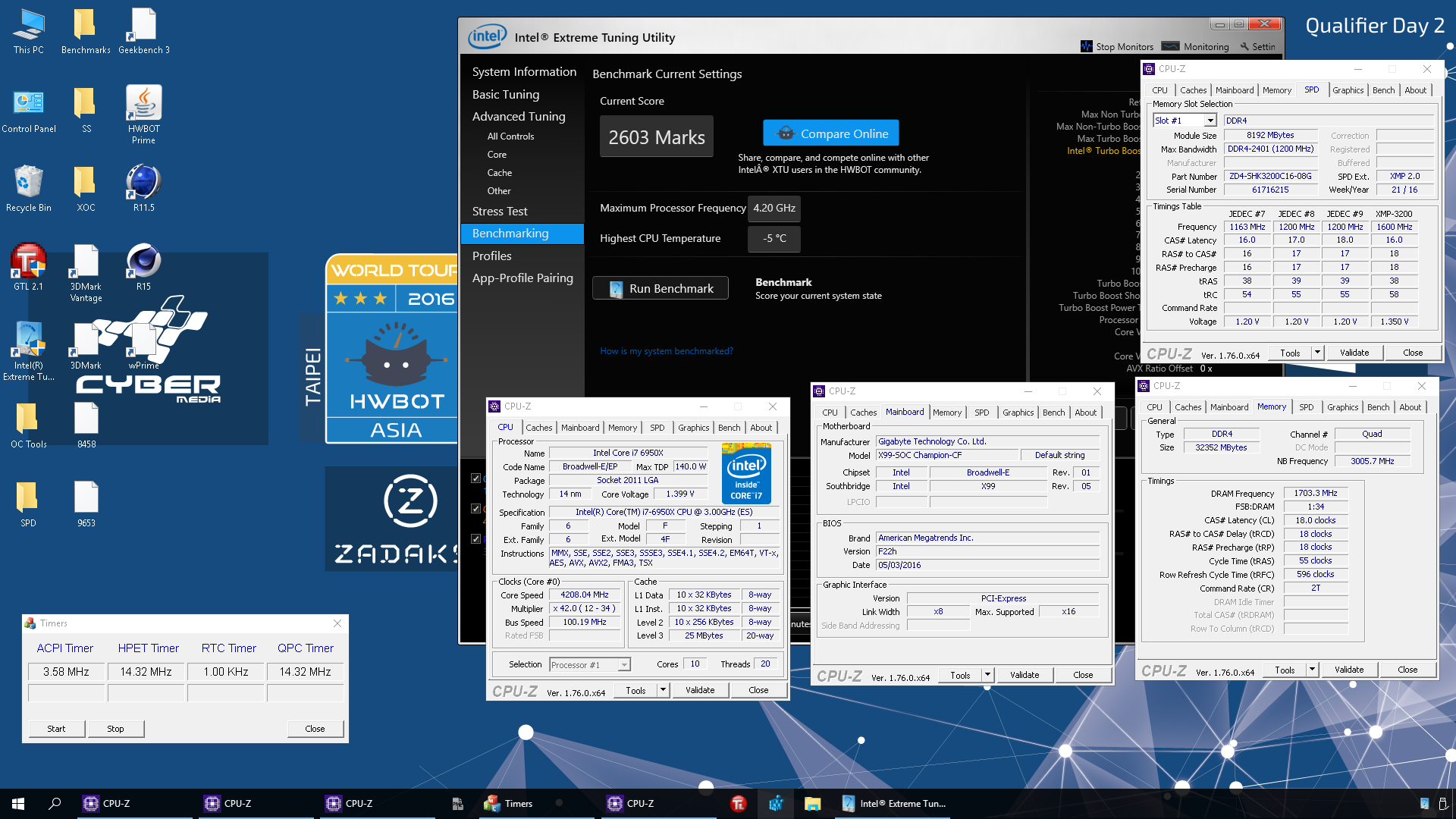
Task: Toggle the second checkbox behind CPU-Z window
Action: [475, 509]
